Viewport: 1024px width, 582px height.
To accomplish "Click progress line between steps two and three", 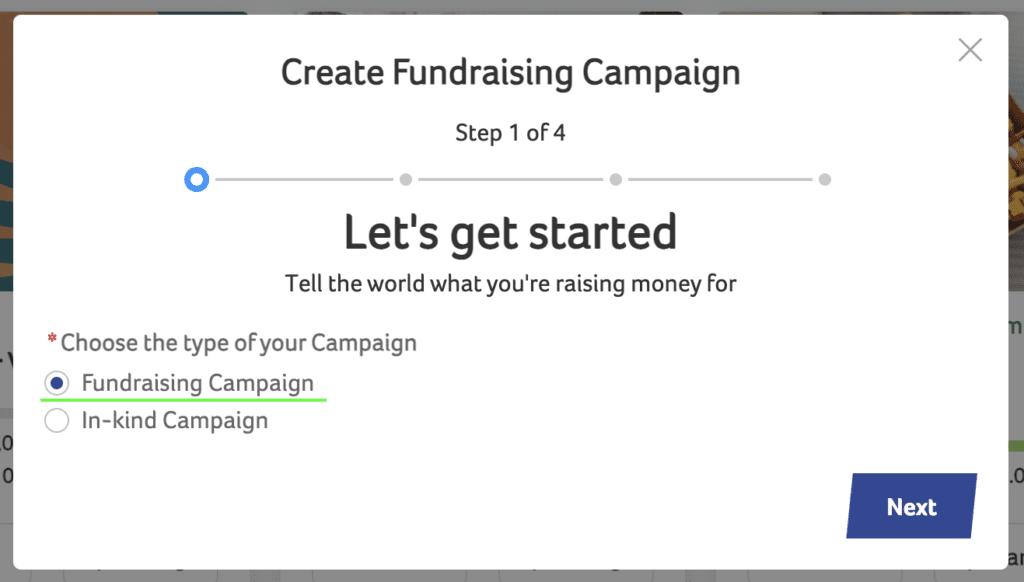I will point(511,180).
